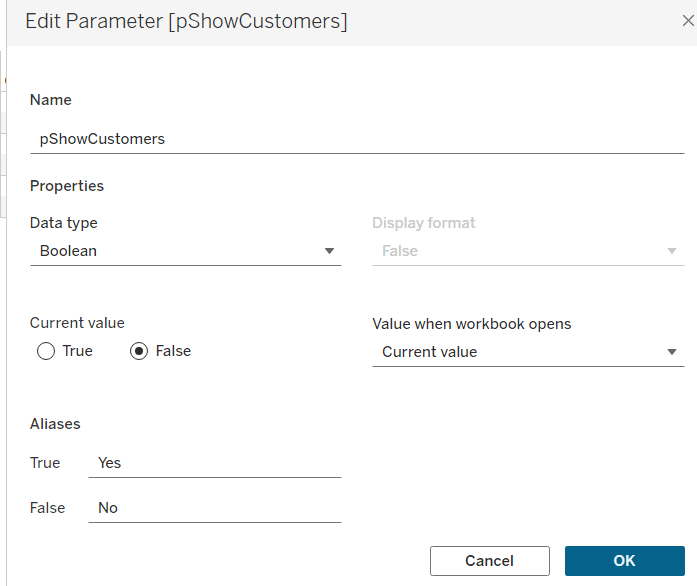Image resolution: width=697 pixels, height=586 pixels.
Task: Click the arrow icon beside Current value option
Action: point(672,352)
